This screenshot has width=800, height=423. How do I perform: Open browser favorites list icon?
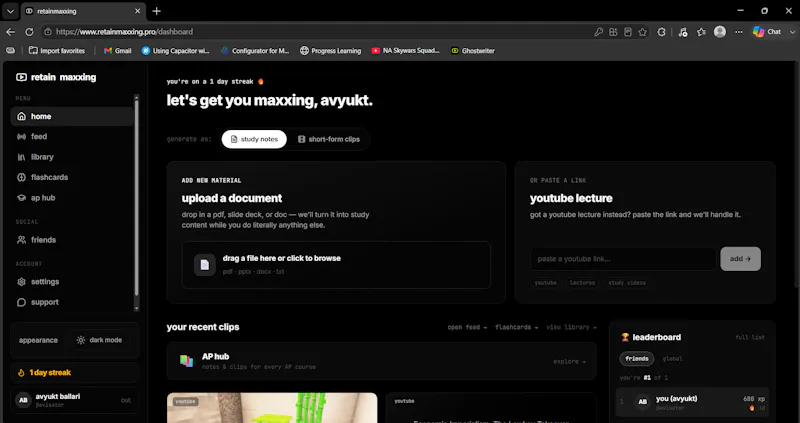click(702, 32)
